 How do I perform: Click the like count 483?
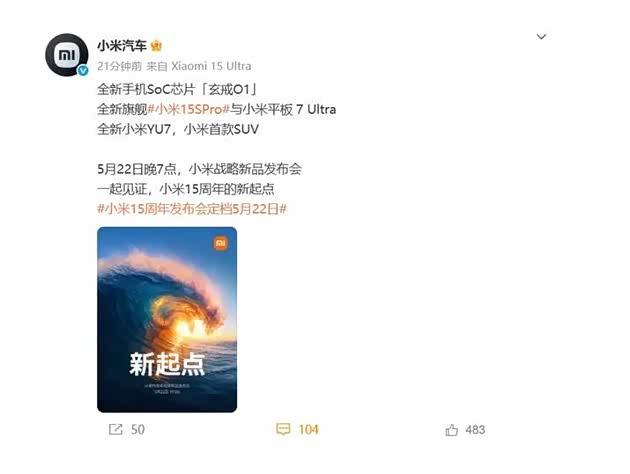click(475, 430)
